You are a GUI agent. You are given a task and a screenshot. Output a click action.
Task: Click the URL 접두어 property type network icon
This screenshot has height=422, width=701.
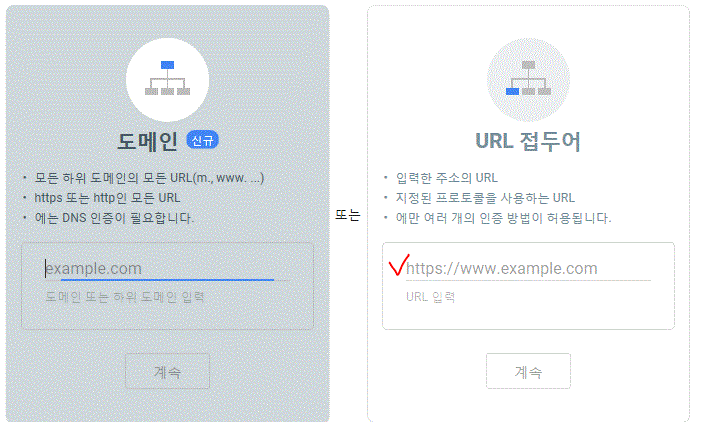pyautogui.click(x=528, y=79)
